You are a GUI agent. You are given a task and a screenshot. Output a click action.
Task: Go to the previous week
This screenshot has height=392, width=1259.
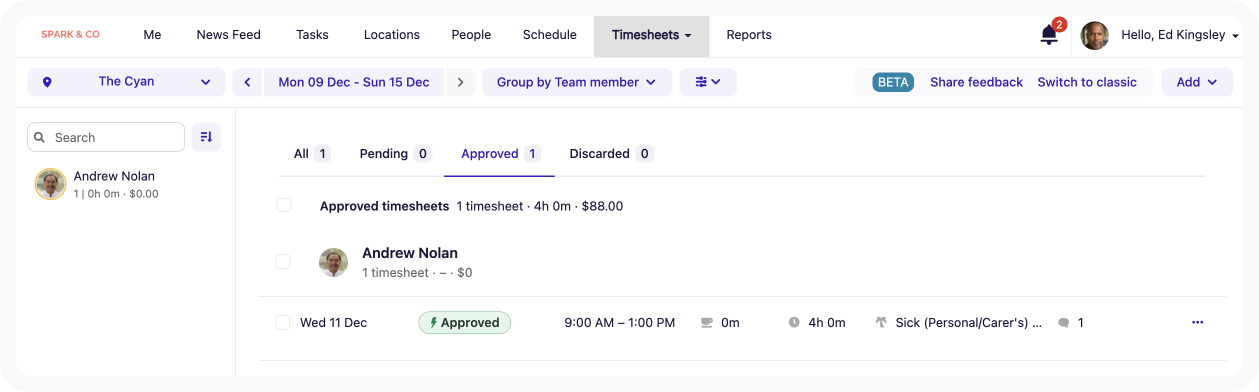(247, 82)
